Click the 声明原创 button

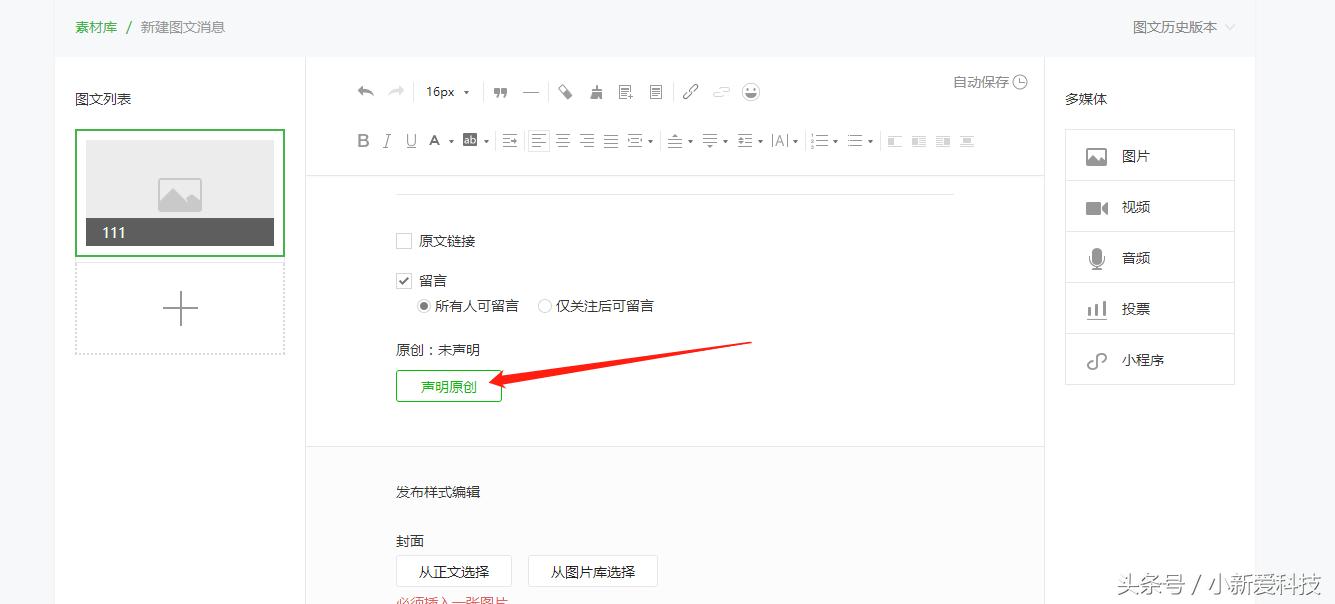coord(448,386)
